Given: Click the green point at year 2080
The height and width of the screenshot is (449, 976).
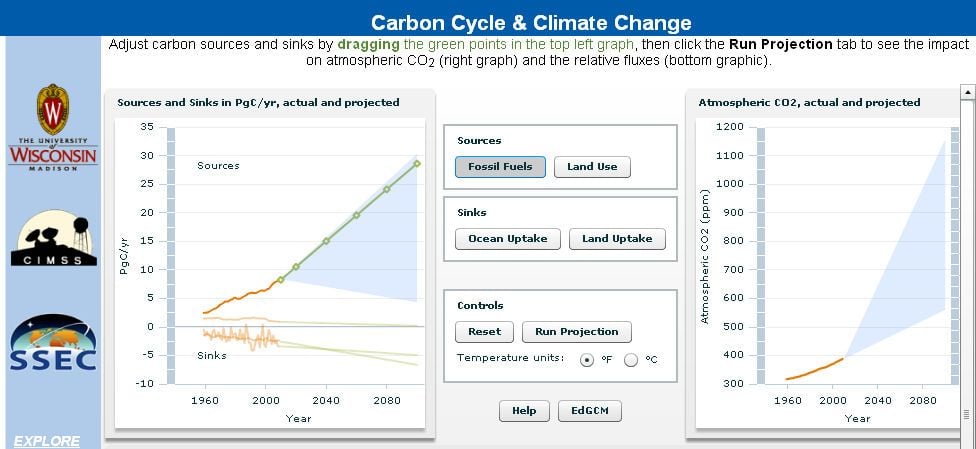Looking at the screenshot, I should [387, 189].
